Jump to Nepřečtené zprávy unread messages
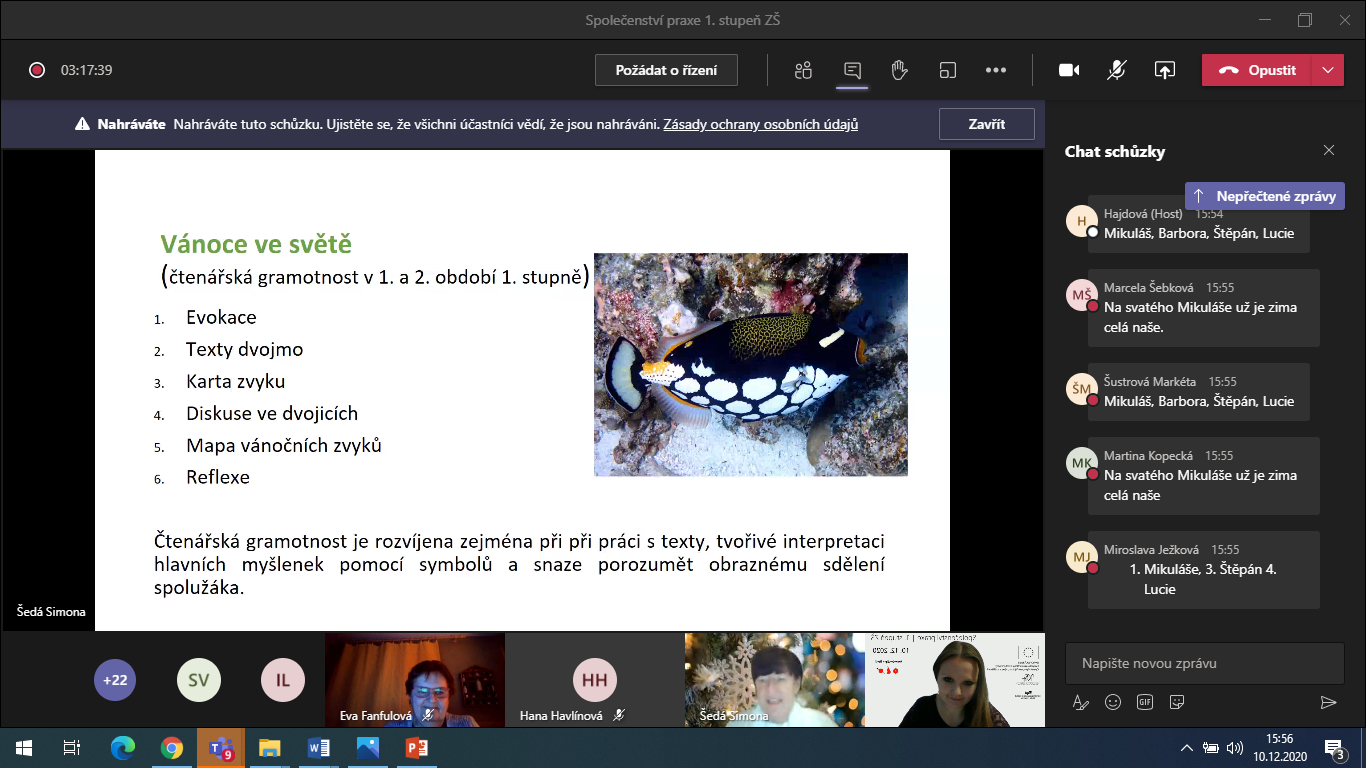 (x=1265, y=196)
